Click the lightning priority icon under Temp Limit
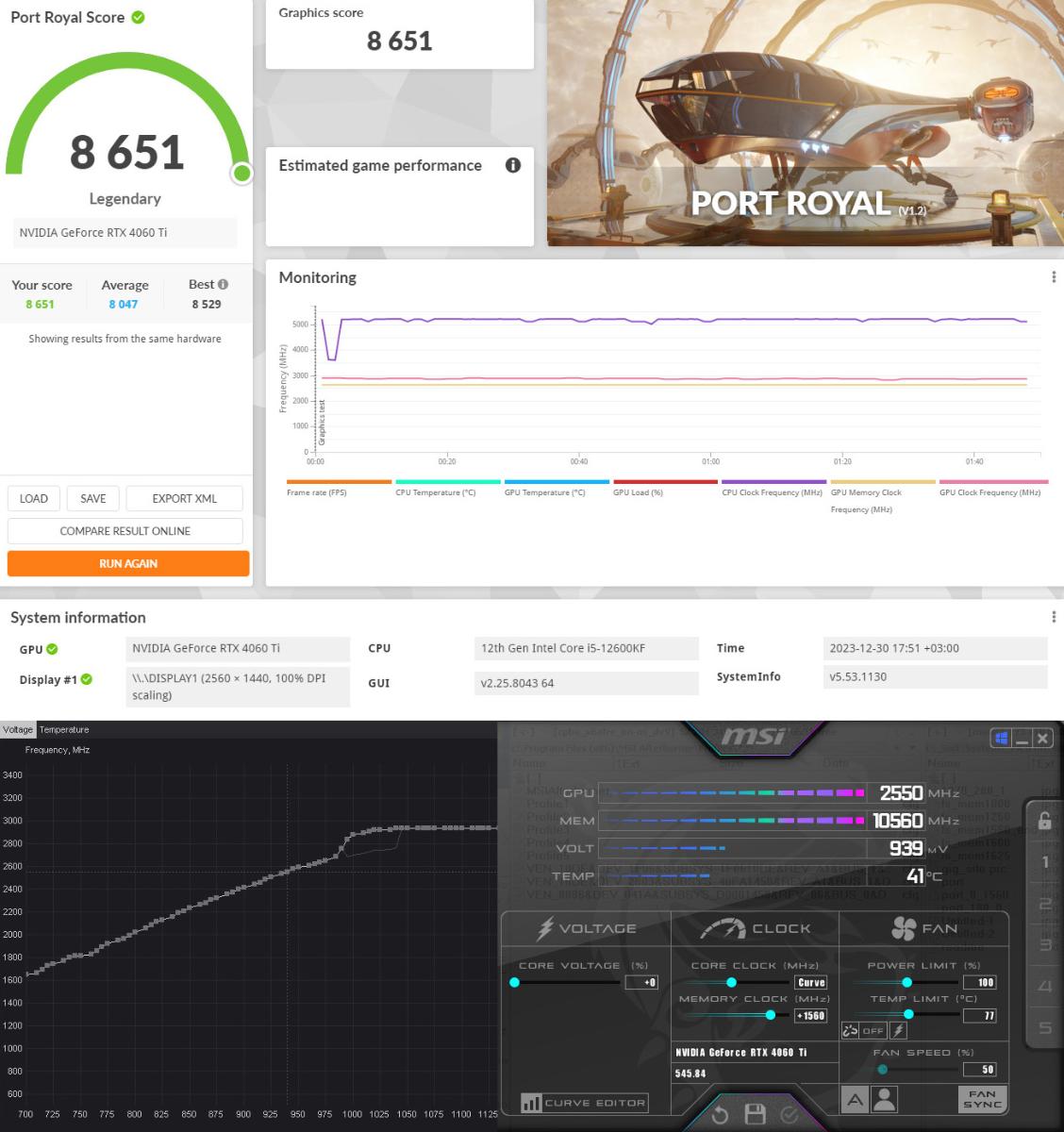 click(898, 1031)
